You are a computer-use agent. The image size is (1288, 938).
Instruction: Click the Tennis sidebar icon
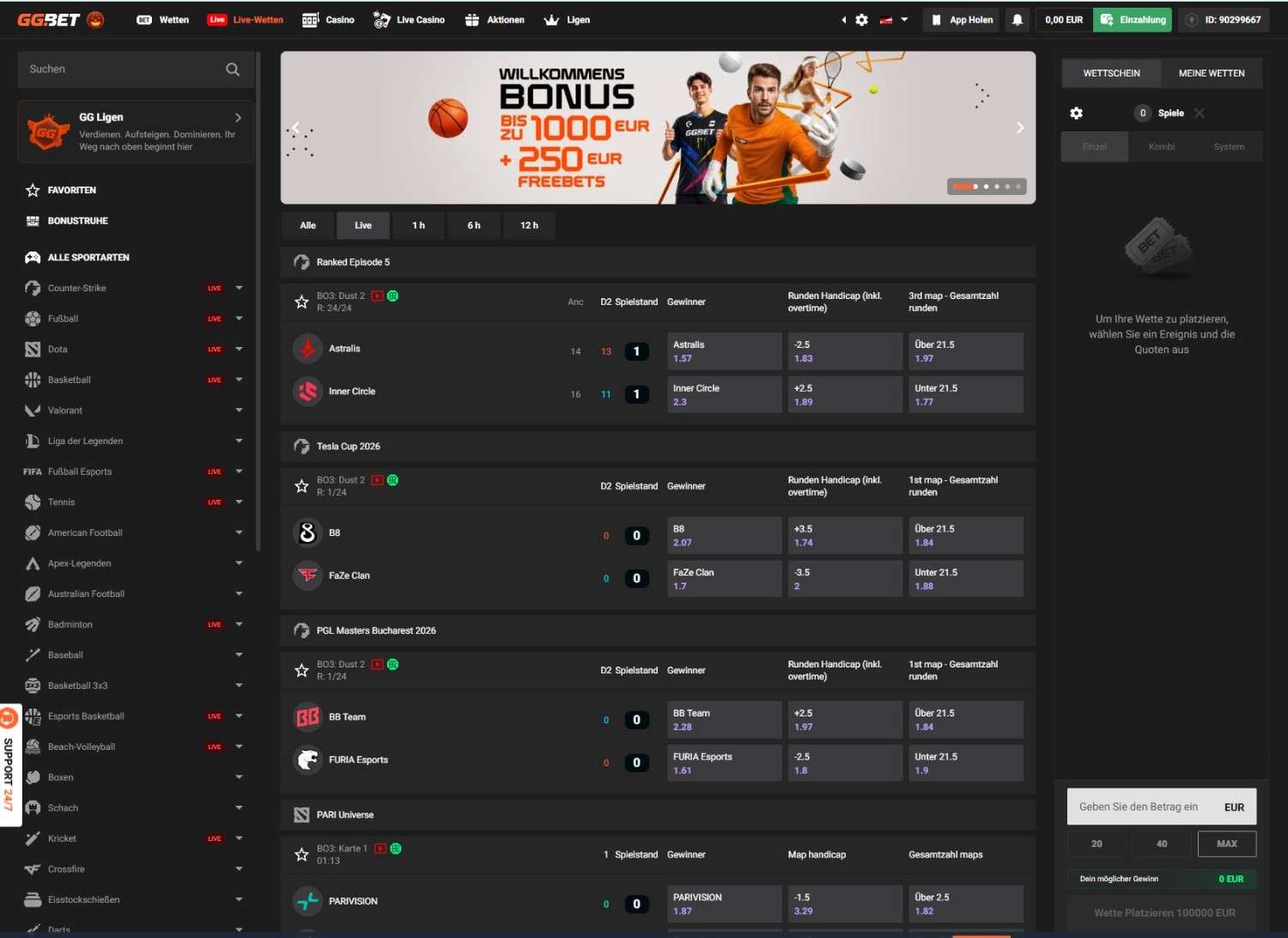coord(33,502)
